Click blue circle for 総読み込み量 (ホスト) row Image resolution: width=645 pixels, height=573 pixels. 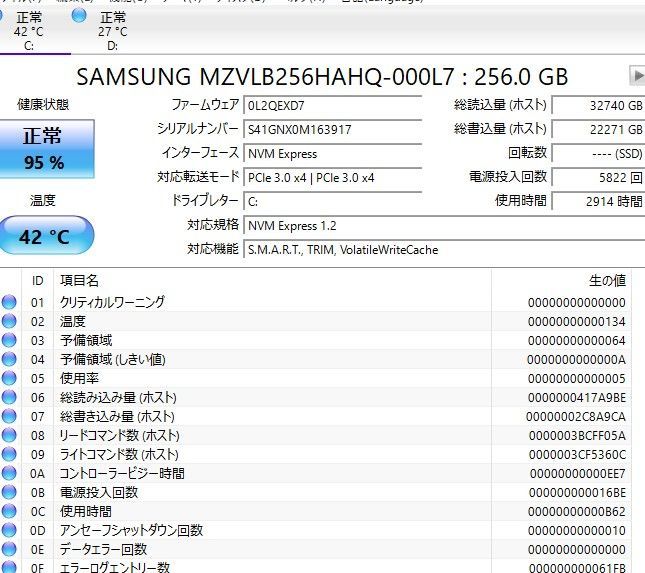tap(9, 397)
